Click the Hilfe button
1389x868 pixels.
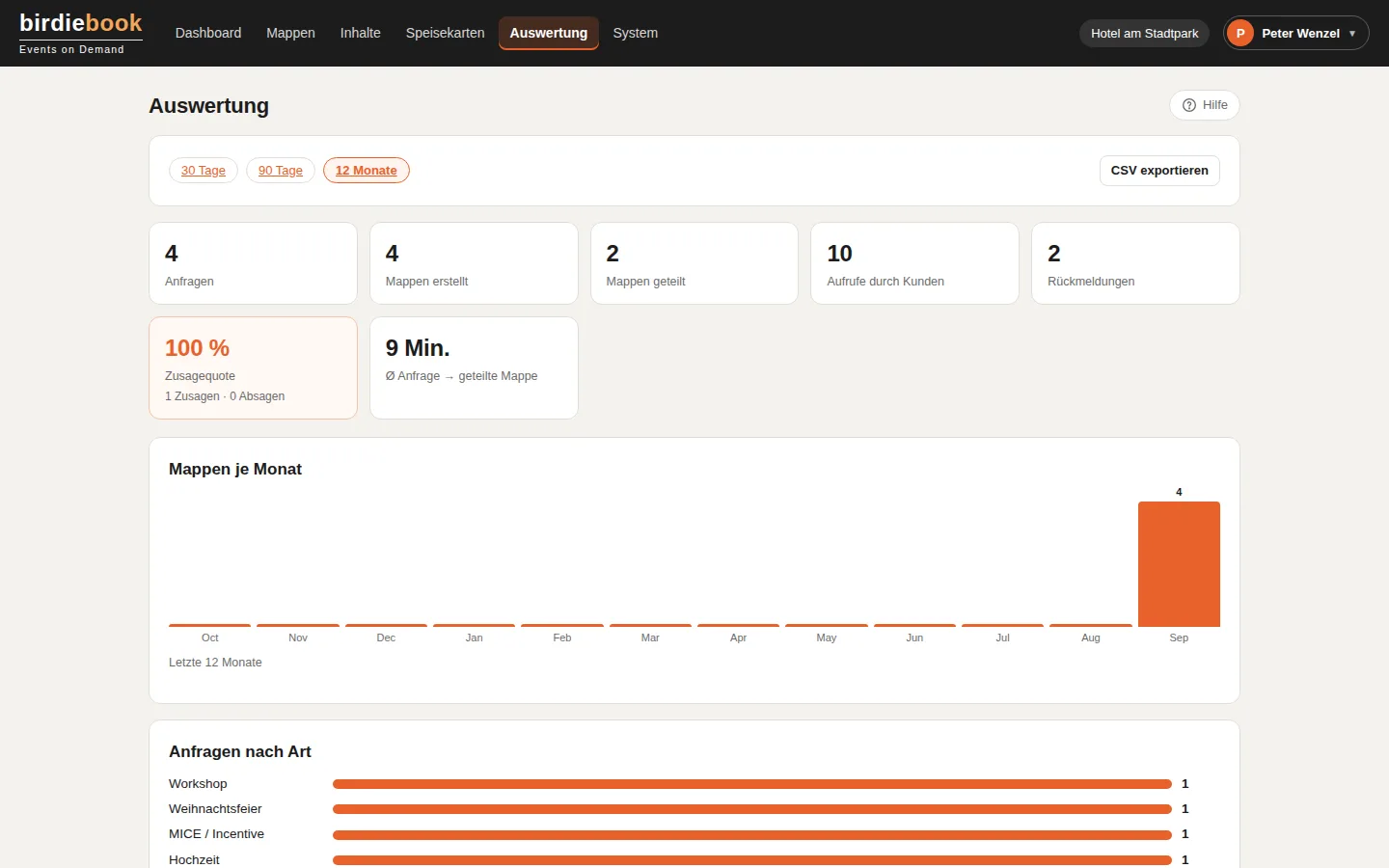coord(1205,105)
